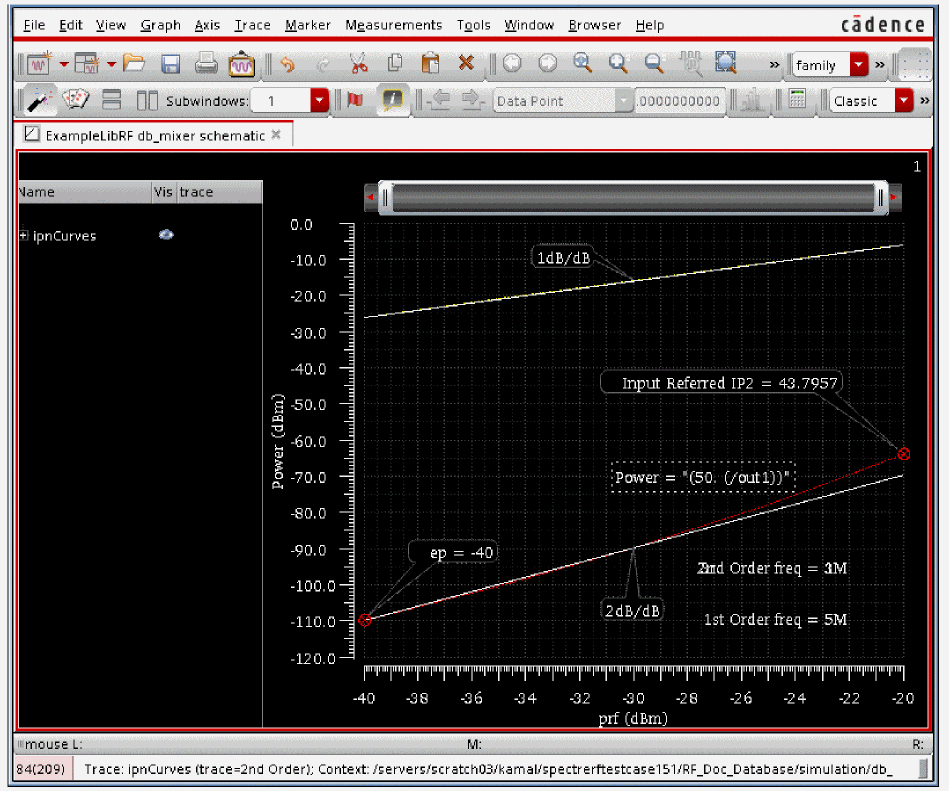The height and width of the screenshot is (791, 949).
Task: Click the Save floppy disk icon
Action: click(171, 64)
